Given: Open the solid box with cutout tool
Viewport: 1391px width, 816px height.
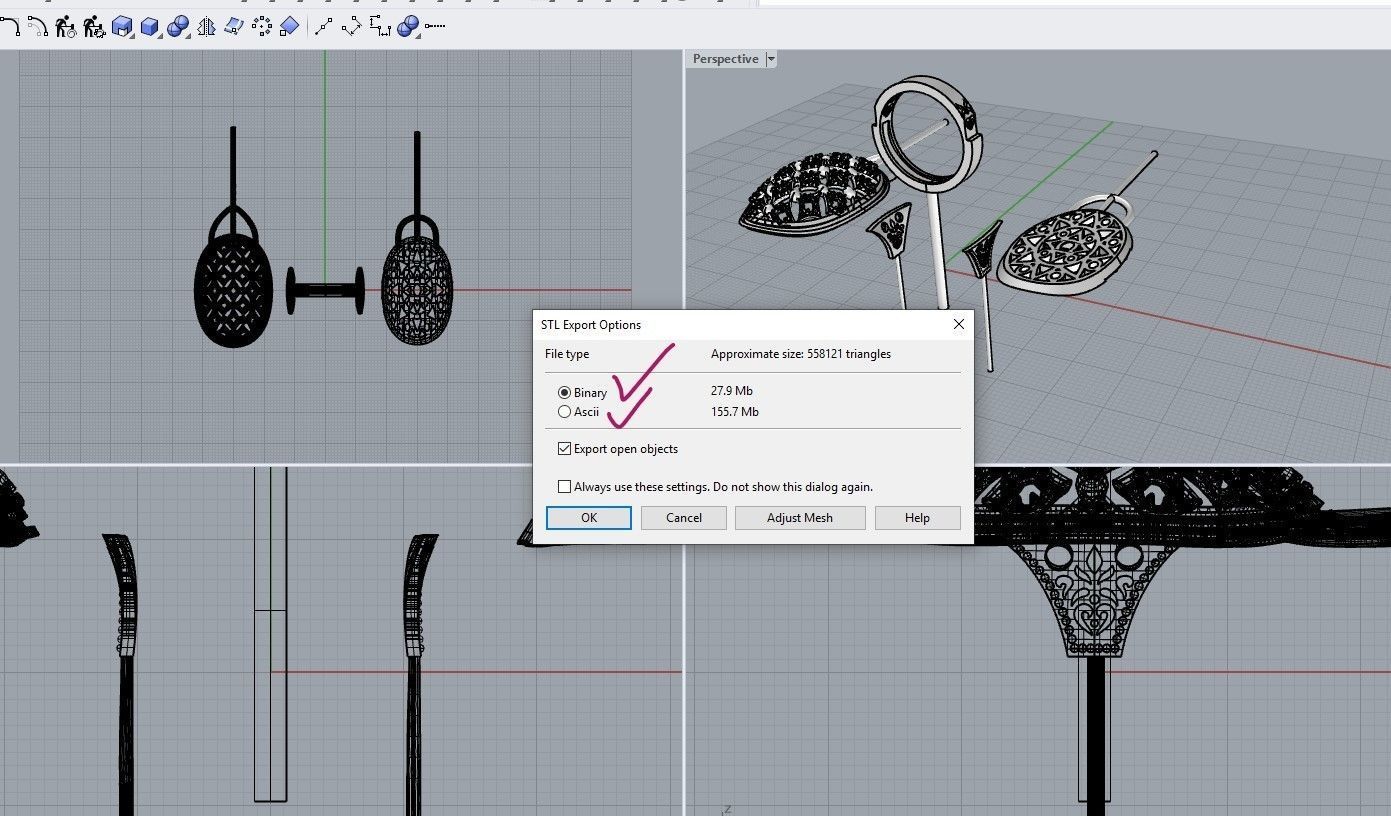Looking at the screenshot, I should coord(122,26).
